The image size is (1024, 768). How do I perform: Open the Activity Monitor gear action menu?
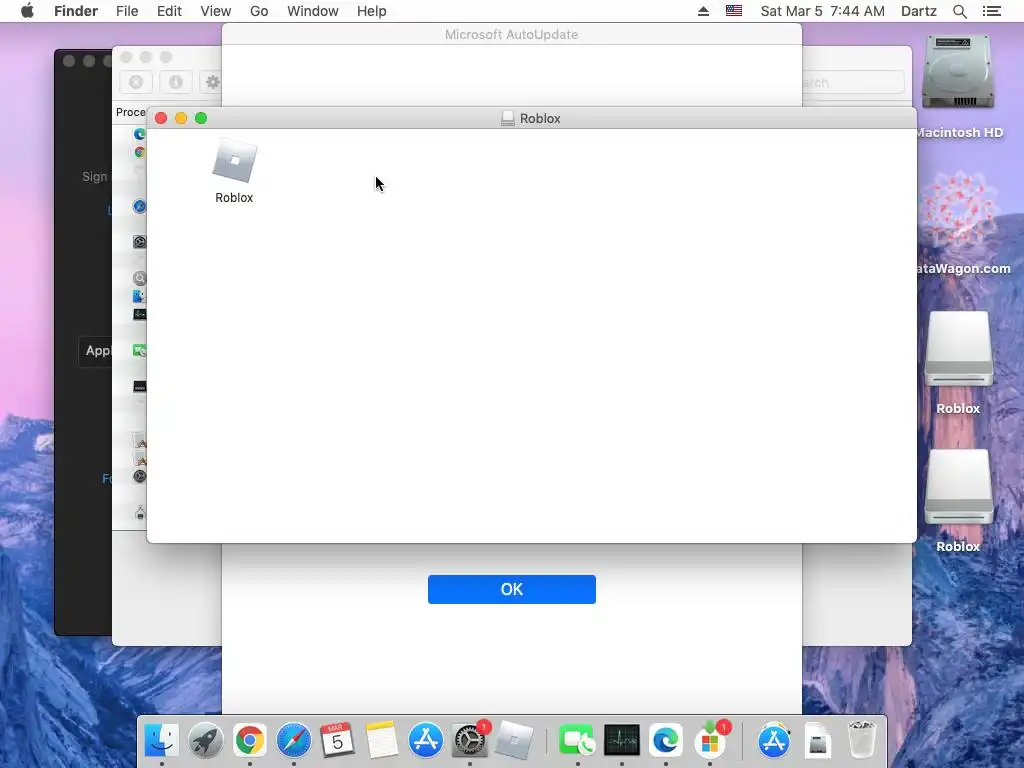pos(210,82)
